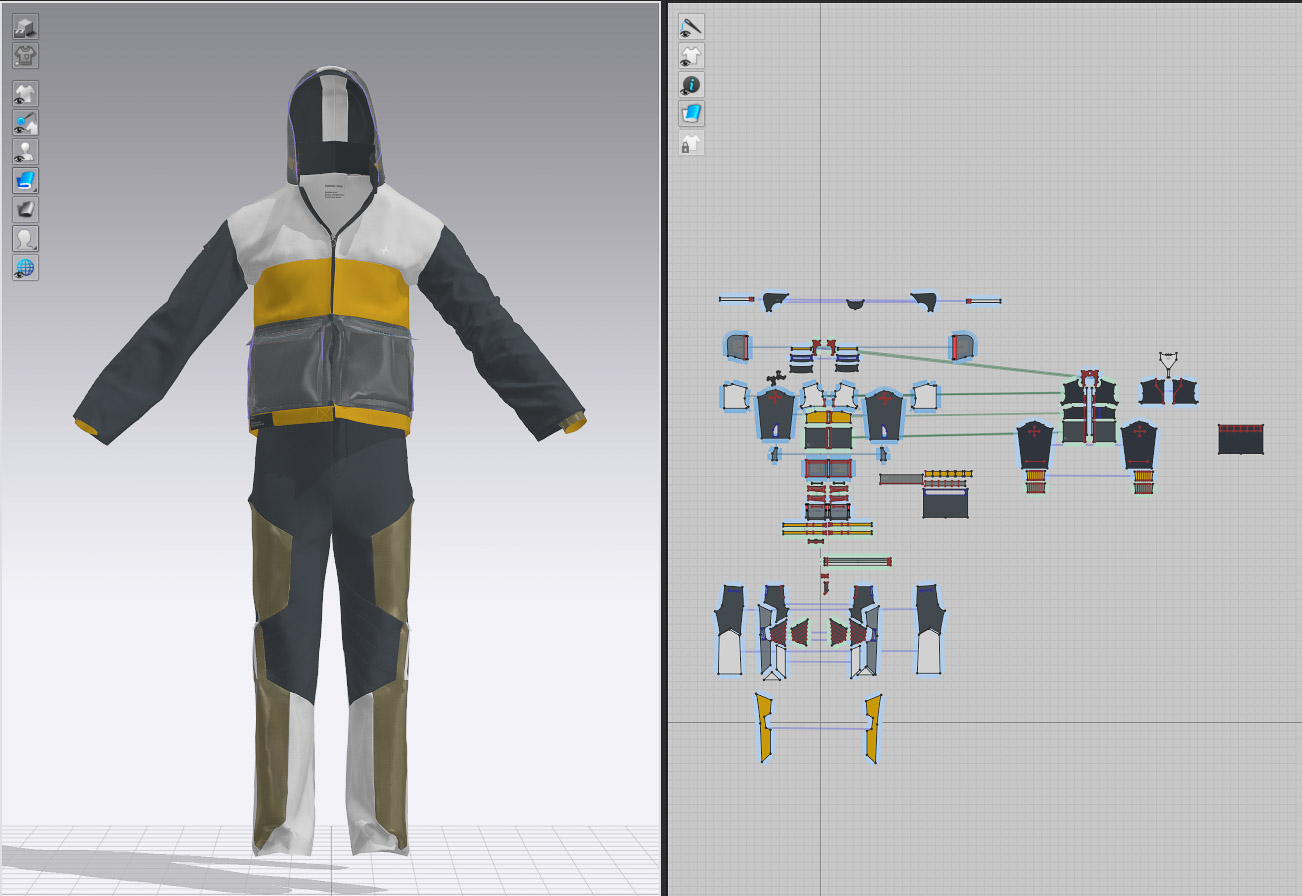Expand the avatar head render style options
The height and width of the screenshot is (896, 1302).
coord(25,239)
